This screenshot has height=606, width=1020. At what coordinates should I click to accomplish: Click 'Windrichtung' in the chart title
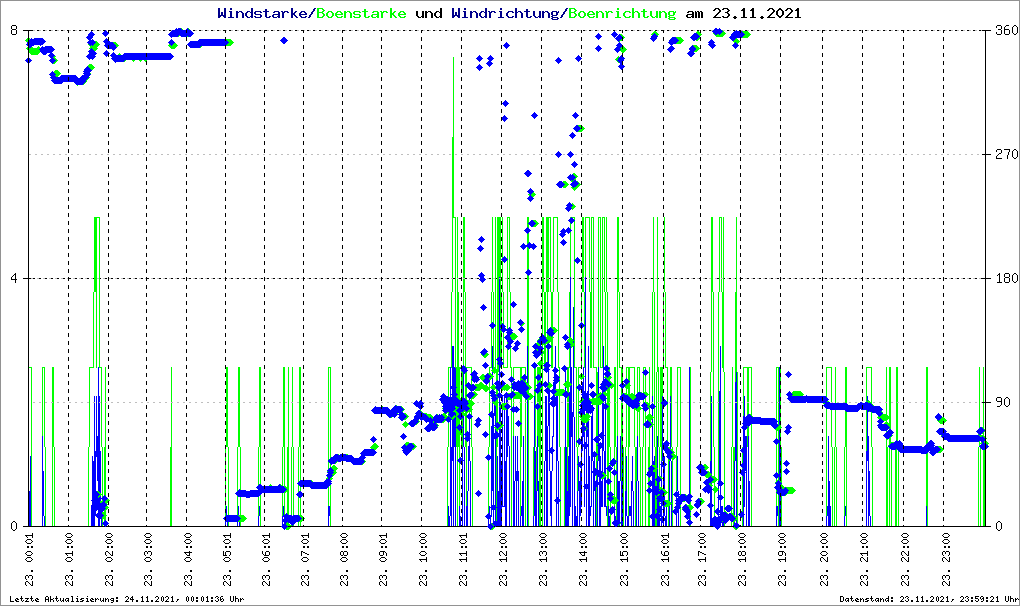point(505,13)
